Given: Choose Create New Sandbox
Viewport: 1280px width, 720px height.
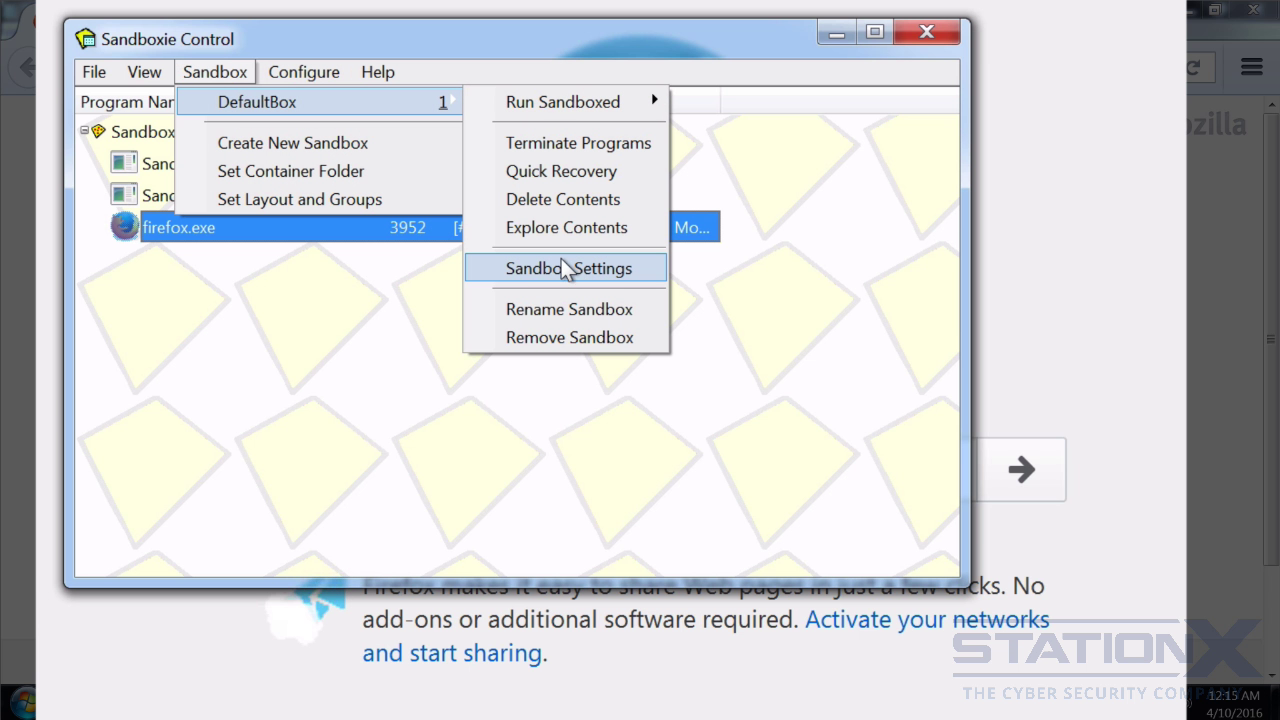Looking at the screenshot, I should tap(293, 143).
